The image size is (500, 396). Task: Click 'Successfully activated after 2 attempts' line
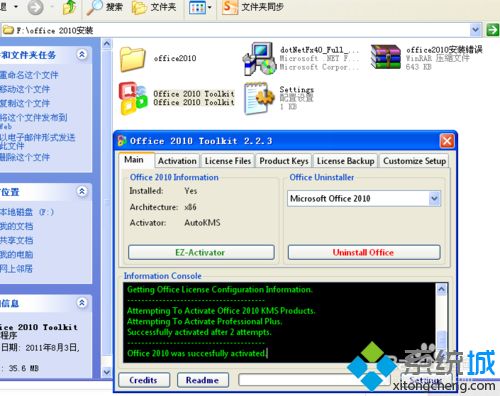[x=199, y=332]
